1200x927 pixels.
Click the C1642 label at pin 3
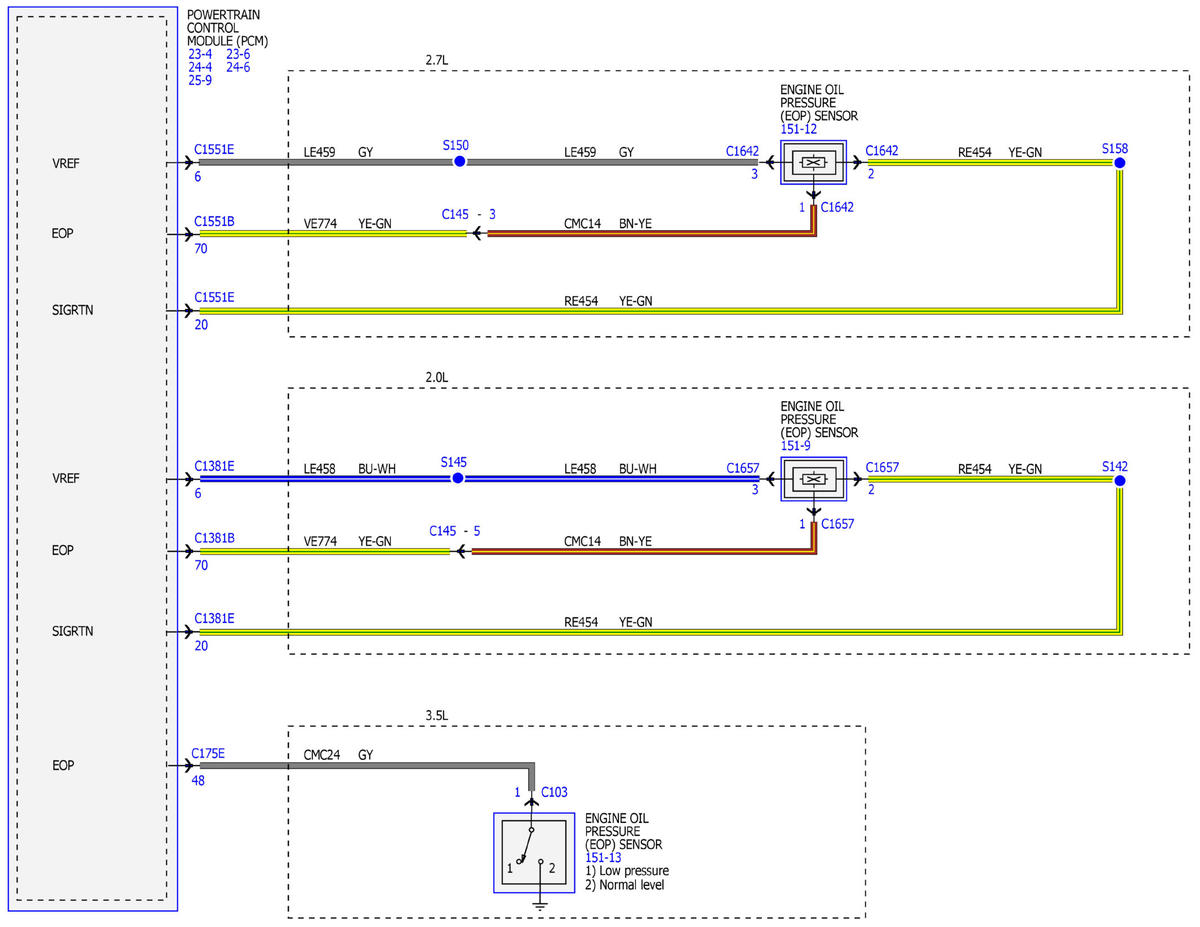coord(742,150)
